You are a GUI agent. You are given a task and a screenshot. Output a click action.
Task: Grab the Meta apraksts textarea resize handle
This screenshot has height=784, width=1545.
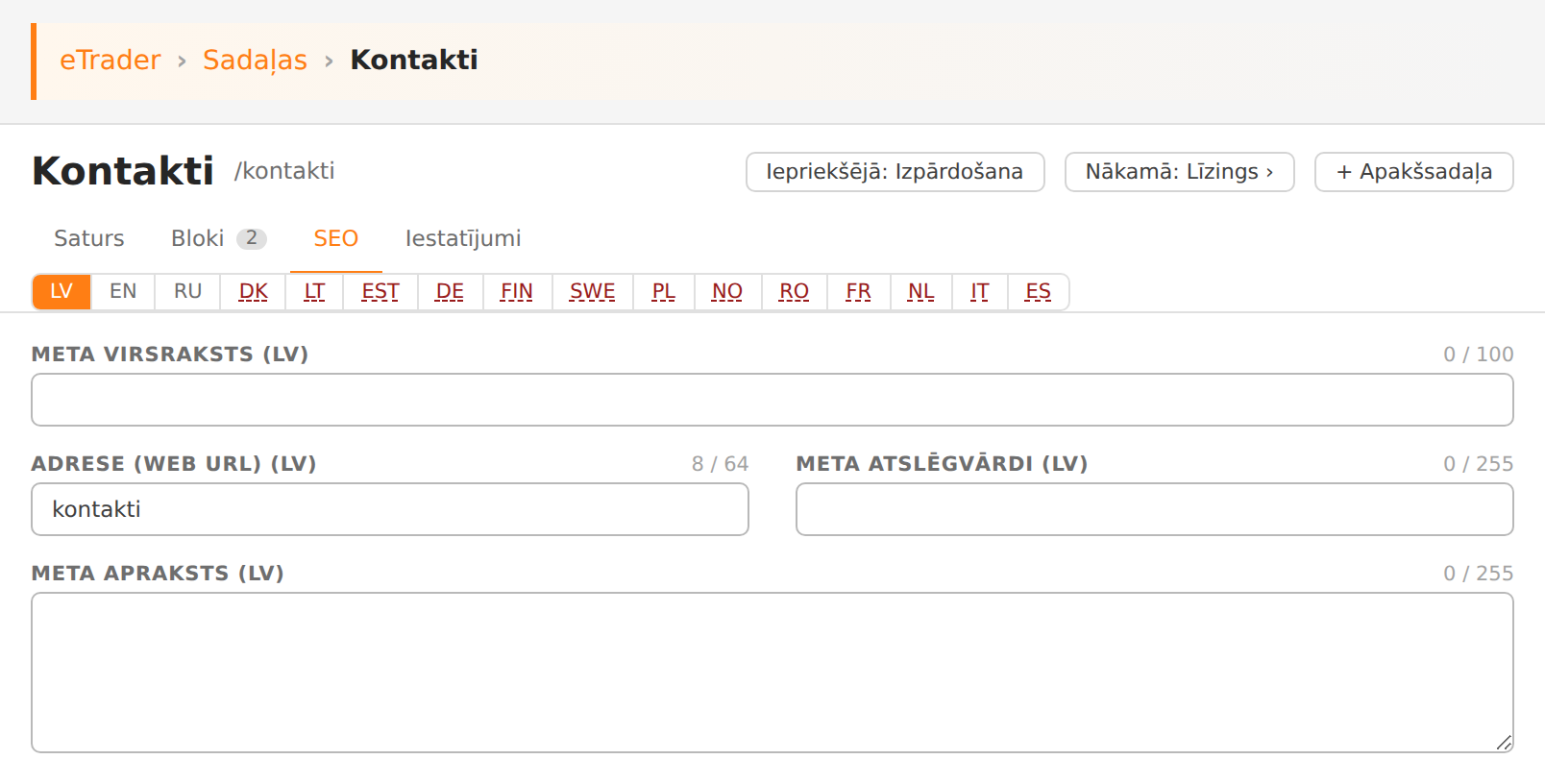point(1505,743)
